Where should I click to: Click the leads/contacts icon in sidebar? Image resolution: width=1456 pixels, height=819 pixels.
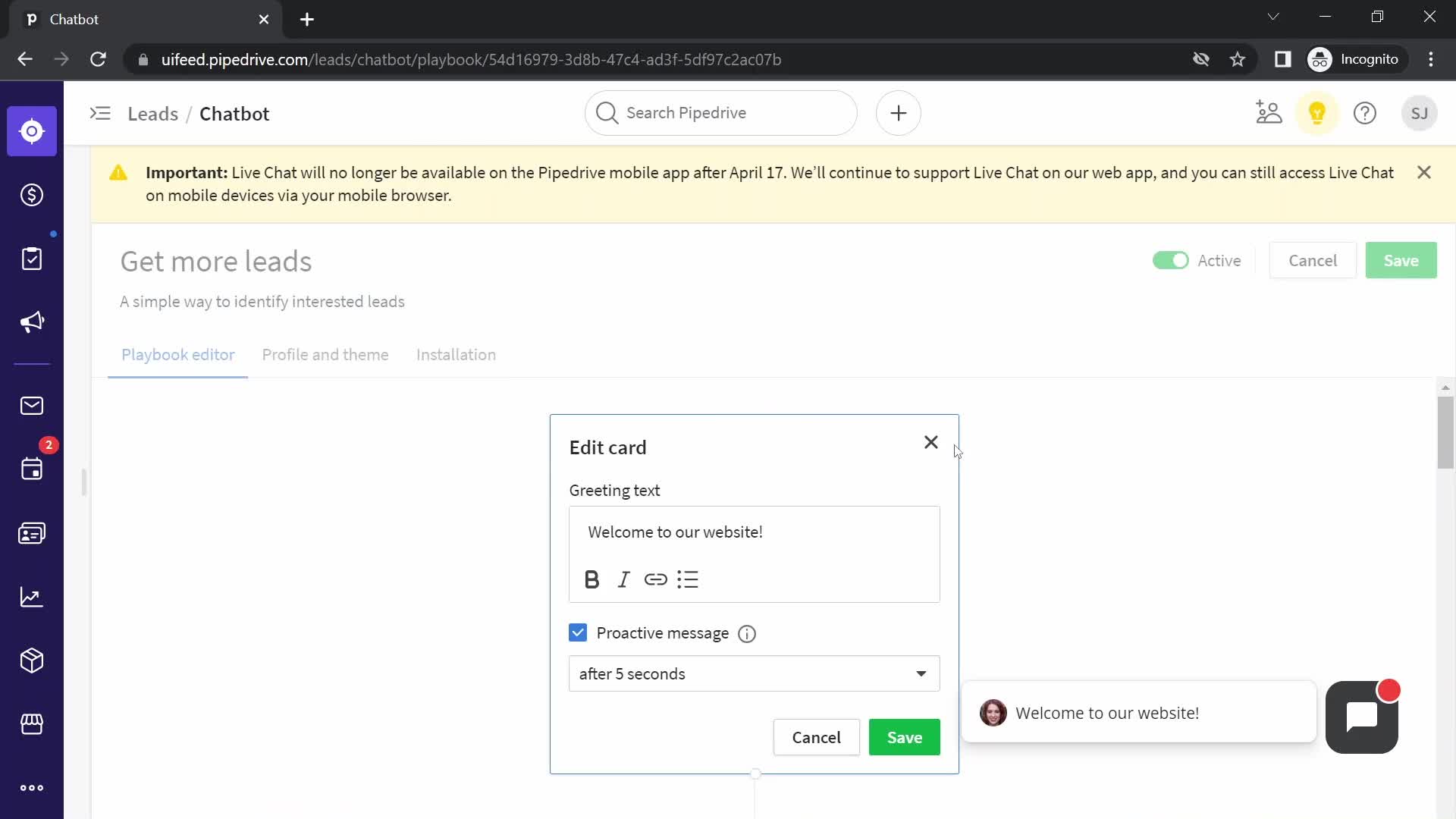[x=32, y=533]
